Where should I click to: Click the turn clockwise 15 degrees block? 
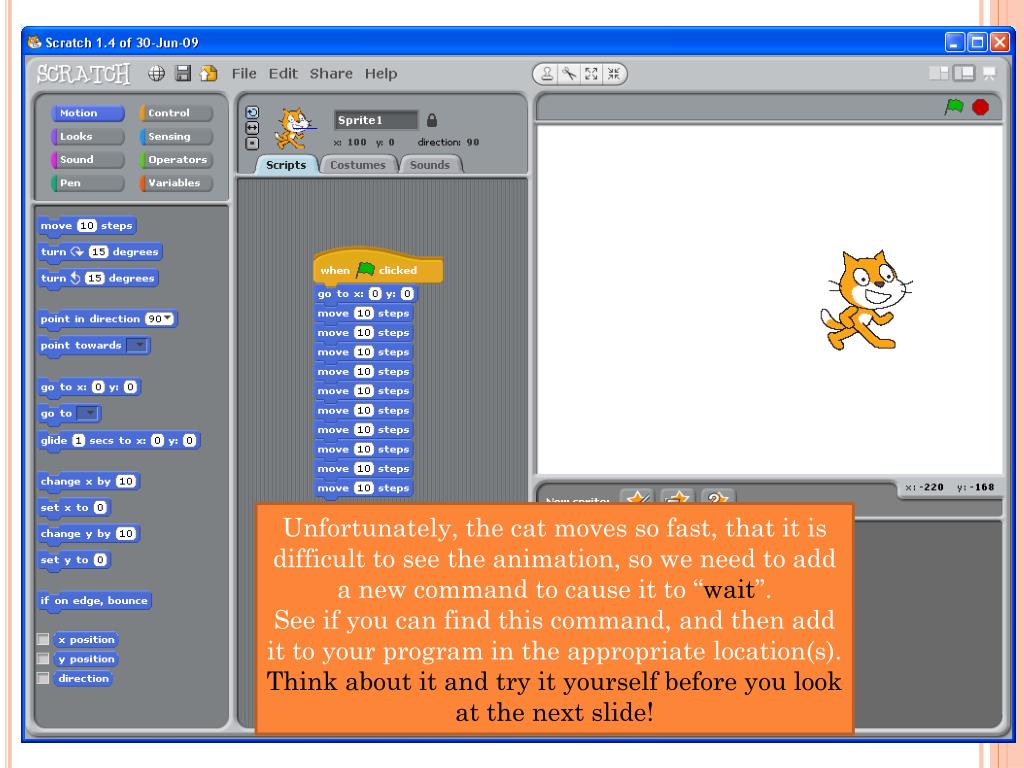point(100,251)
